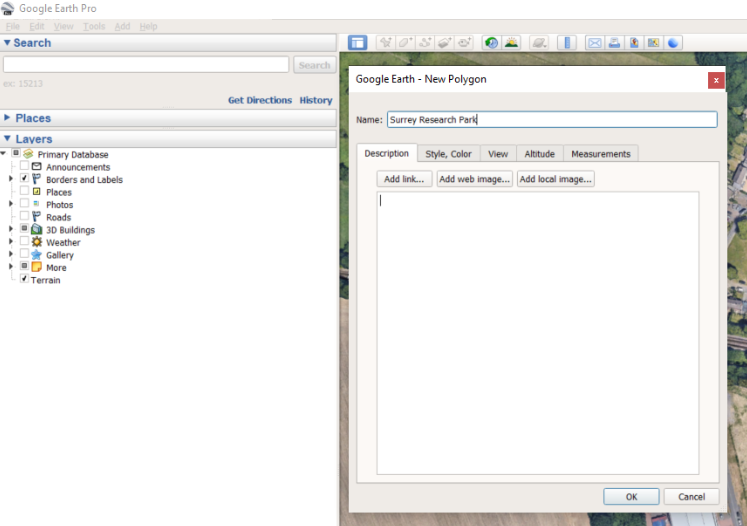Image resolution: width=747 pixels, height=526 pixels.
Task: Open the Measurements tab
Action: coord(600,154)
